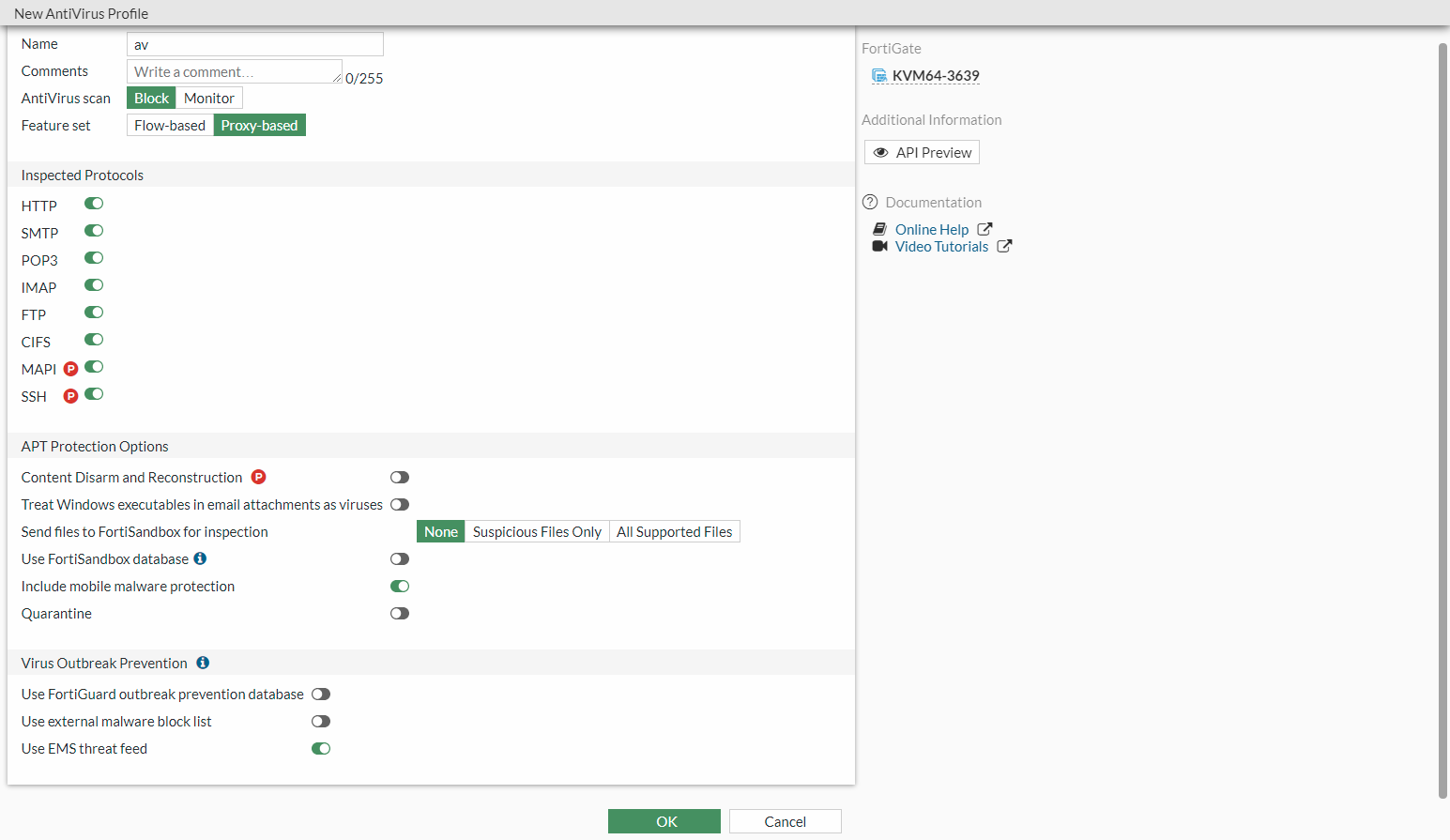Select Suspicious Files Only for FortiSandbox
This screenshot has width=1450, height=840.
point(537,531)
